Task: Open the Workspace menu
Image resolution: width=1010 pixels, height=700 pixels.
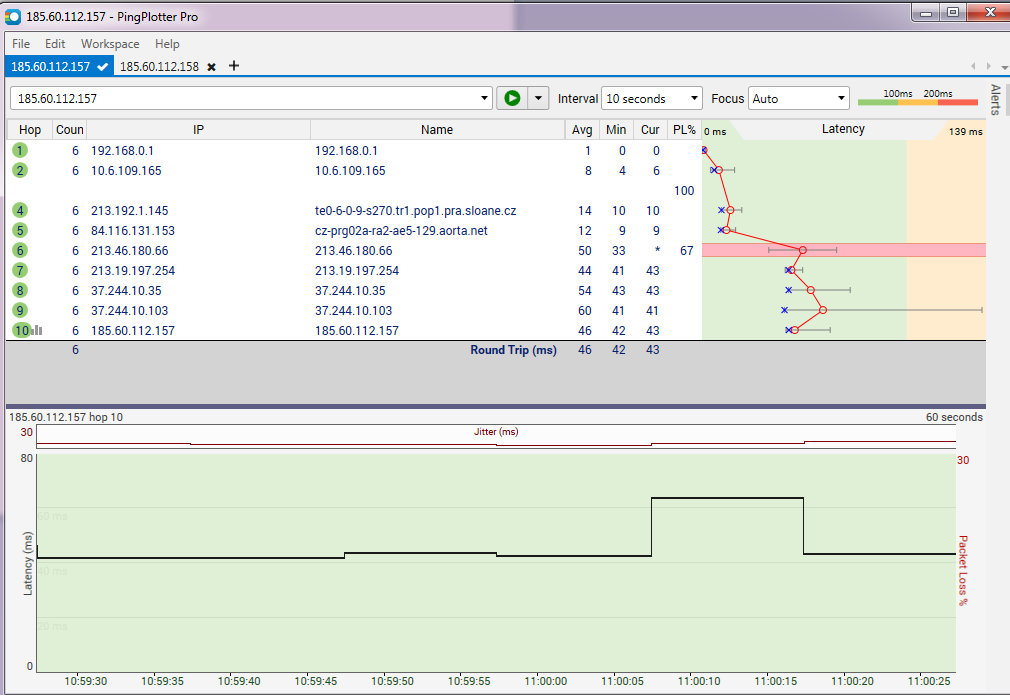Action: tap(110, 44)
